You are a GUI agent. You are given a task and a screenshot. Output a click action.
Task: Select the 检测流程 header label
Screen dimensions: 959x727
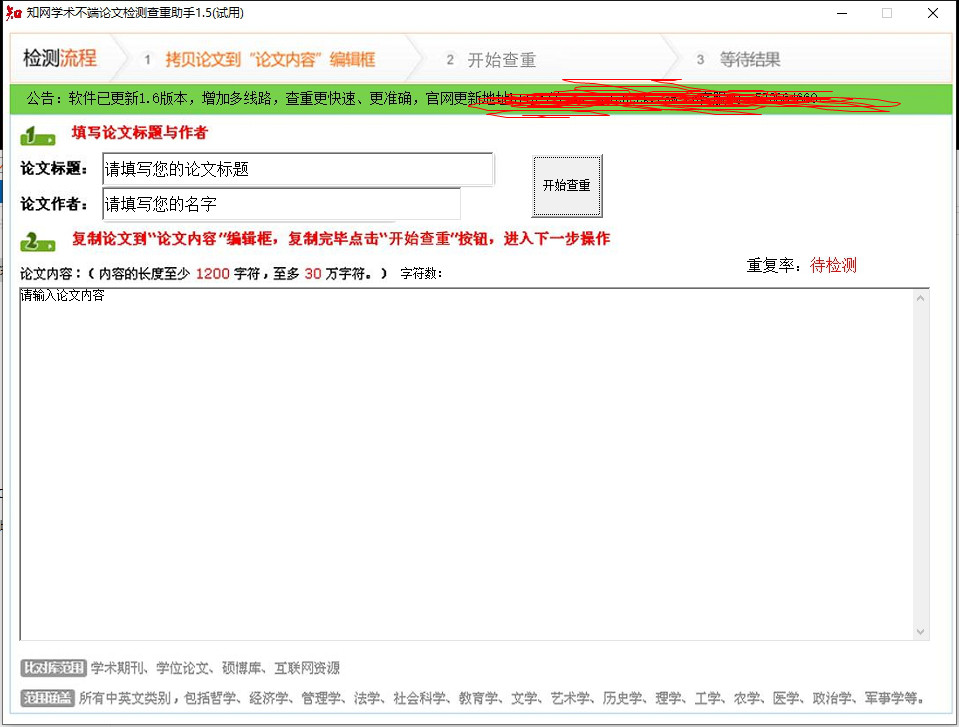60,58
